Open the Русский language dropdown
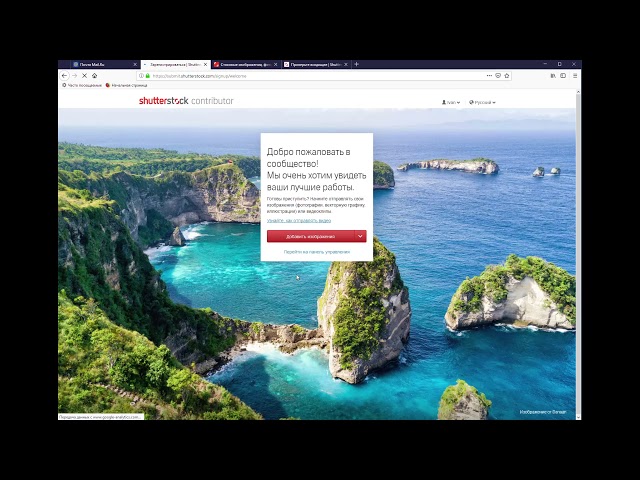 (482, 102)
